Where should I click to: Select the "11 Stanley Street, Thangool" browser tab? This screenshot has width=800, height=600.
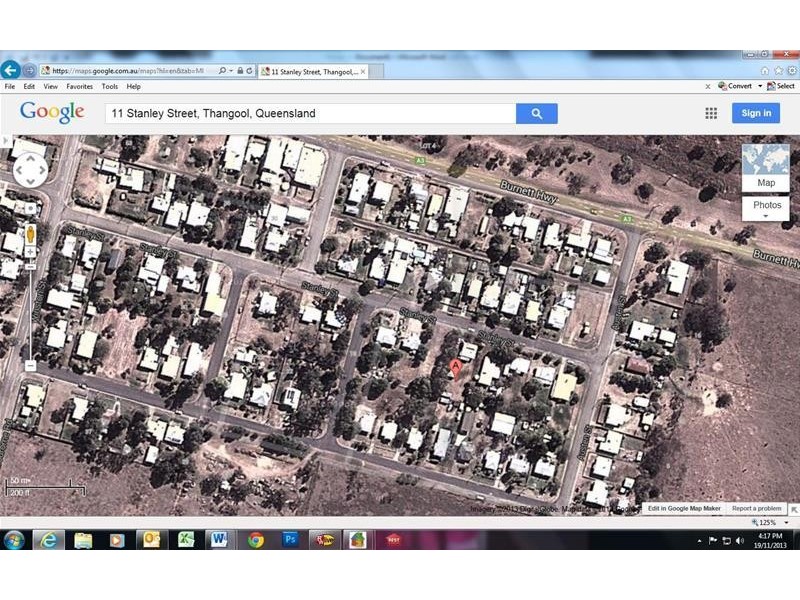click(x=315, y=71)
